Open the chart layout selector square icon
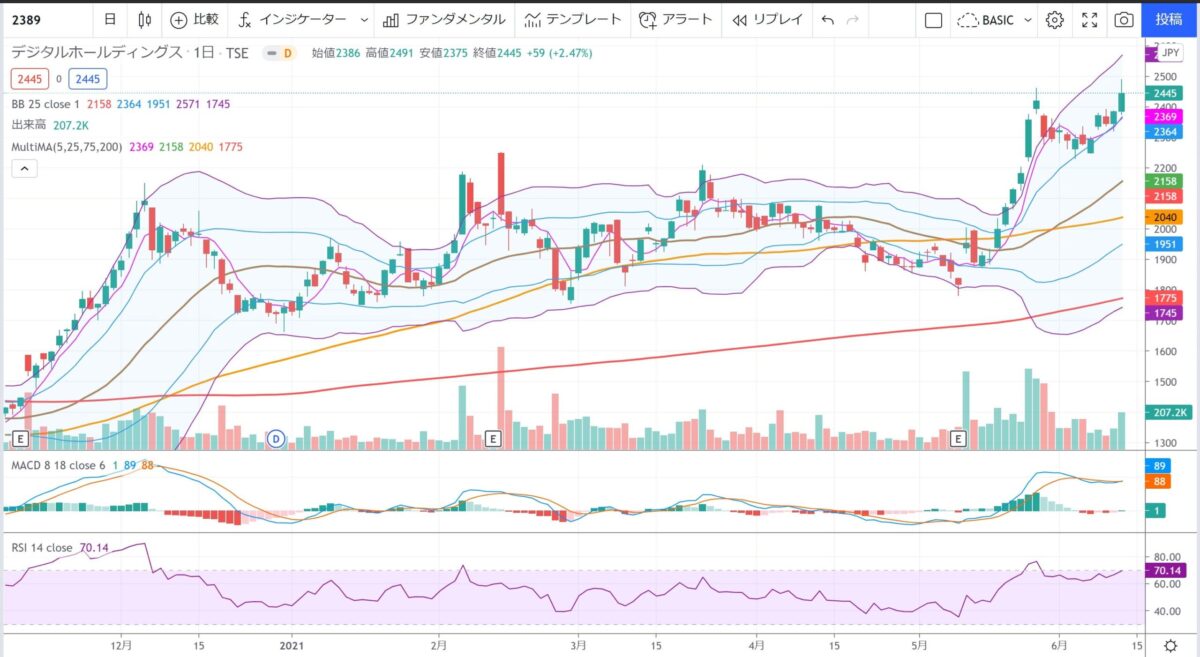The height and width of the screenshot is (657, 1200). click(933, 19)
